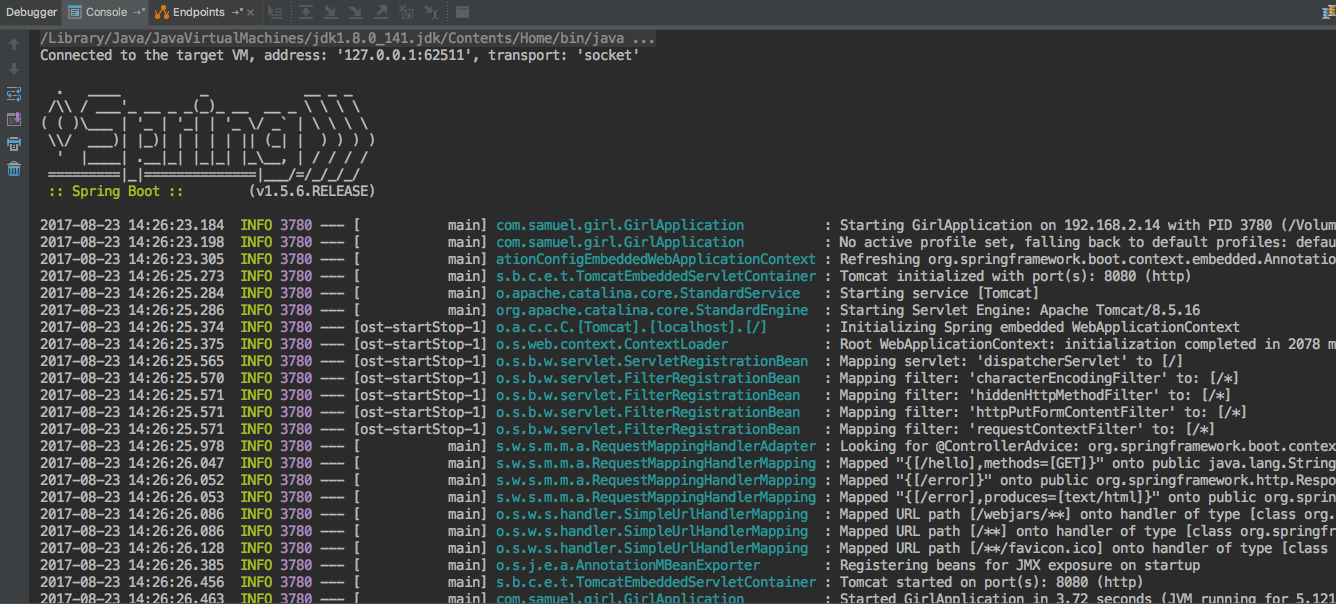Click 'o.s.web.context.ContextLoader' logger name
The width and height of the screenshot is (1336, 604).
tap(612, 344)
